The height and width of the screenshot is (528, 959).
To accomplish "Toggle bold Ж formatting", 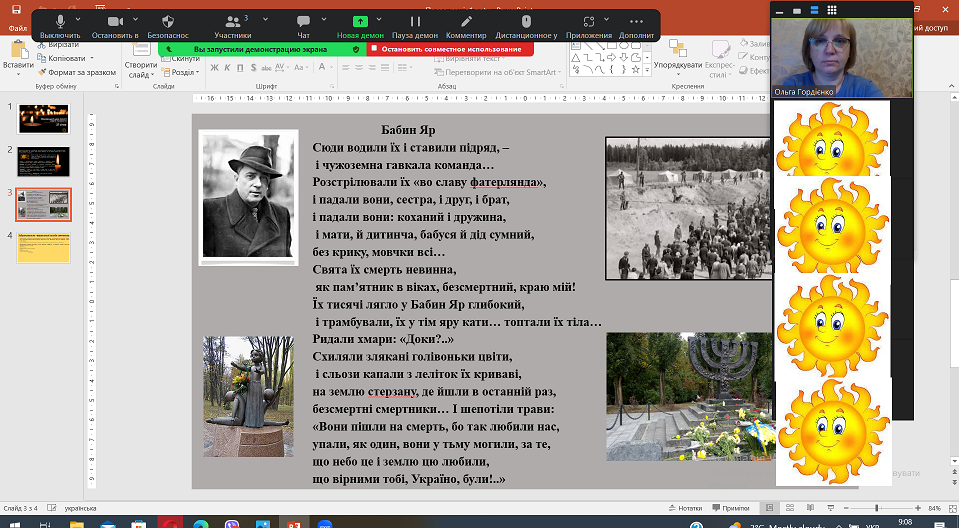I will tap(214, 67).
